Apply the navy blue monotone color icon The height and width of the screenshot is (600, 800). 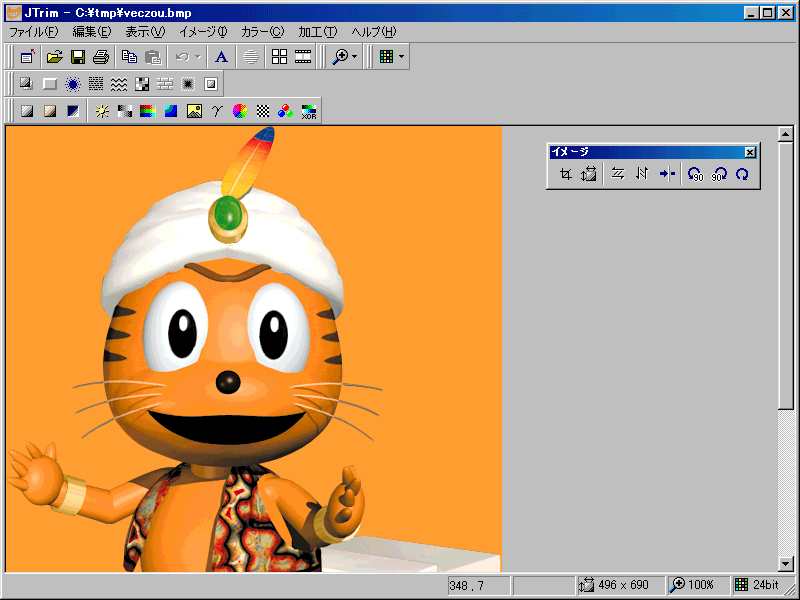pyautogui.click(x=73, y=111)
